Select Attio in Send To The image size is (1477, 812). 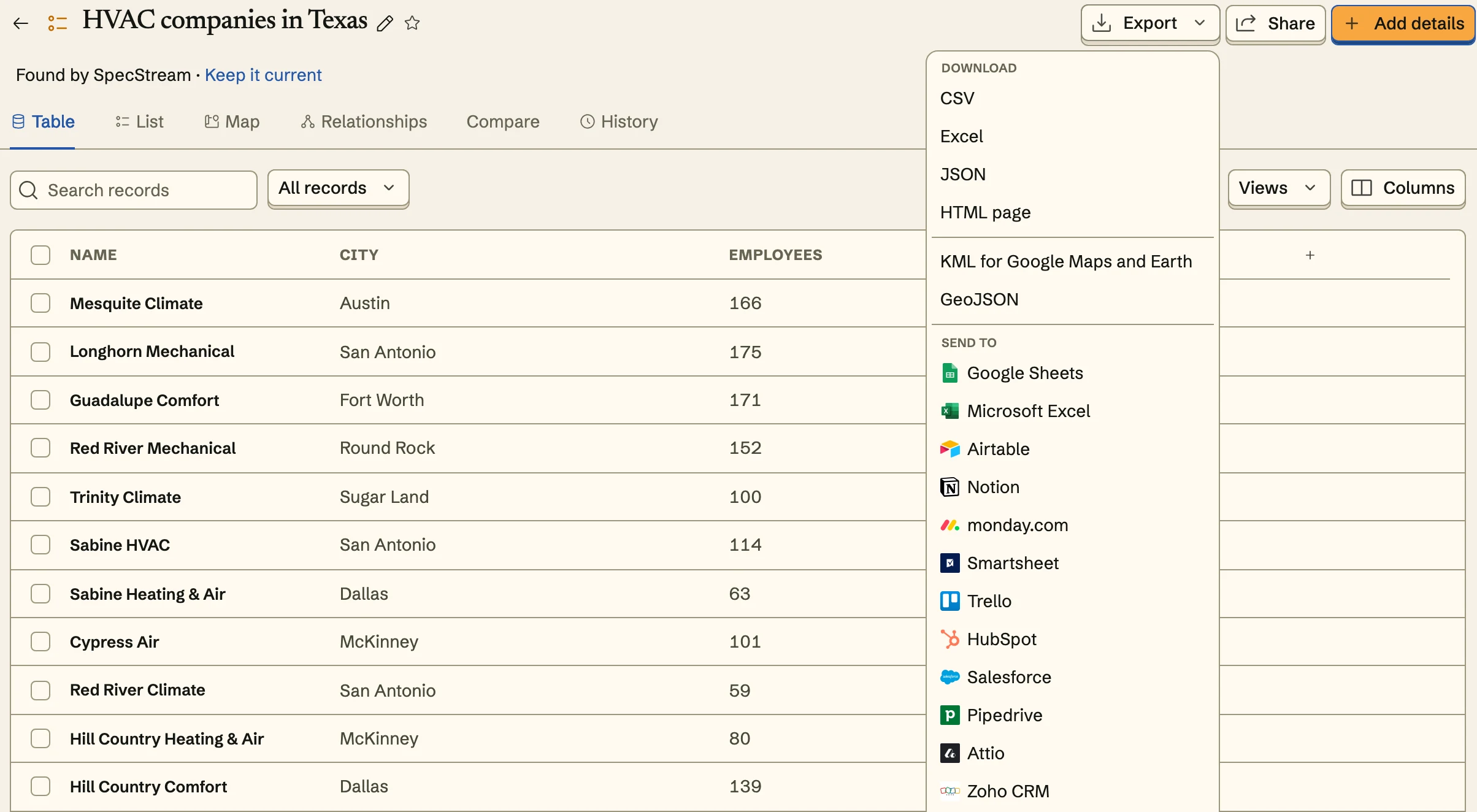pyautogui.click(x=1072, y=753)
